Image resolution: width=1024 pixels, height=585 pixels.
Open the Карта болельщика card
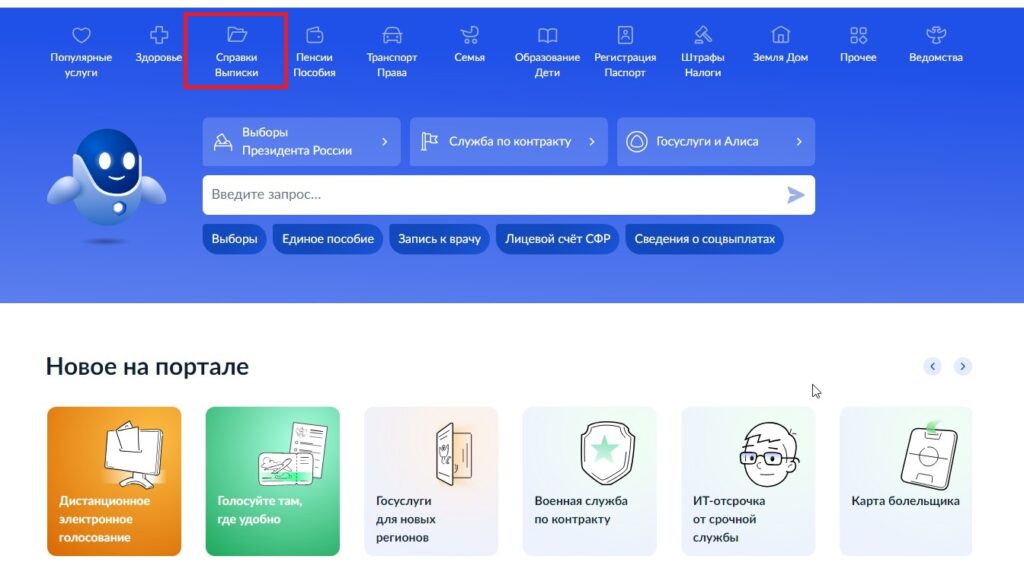point(905,480)
